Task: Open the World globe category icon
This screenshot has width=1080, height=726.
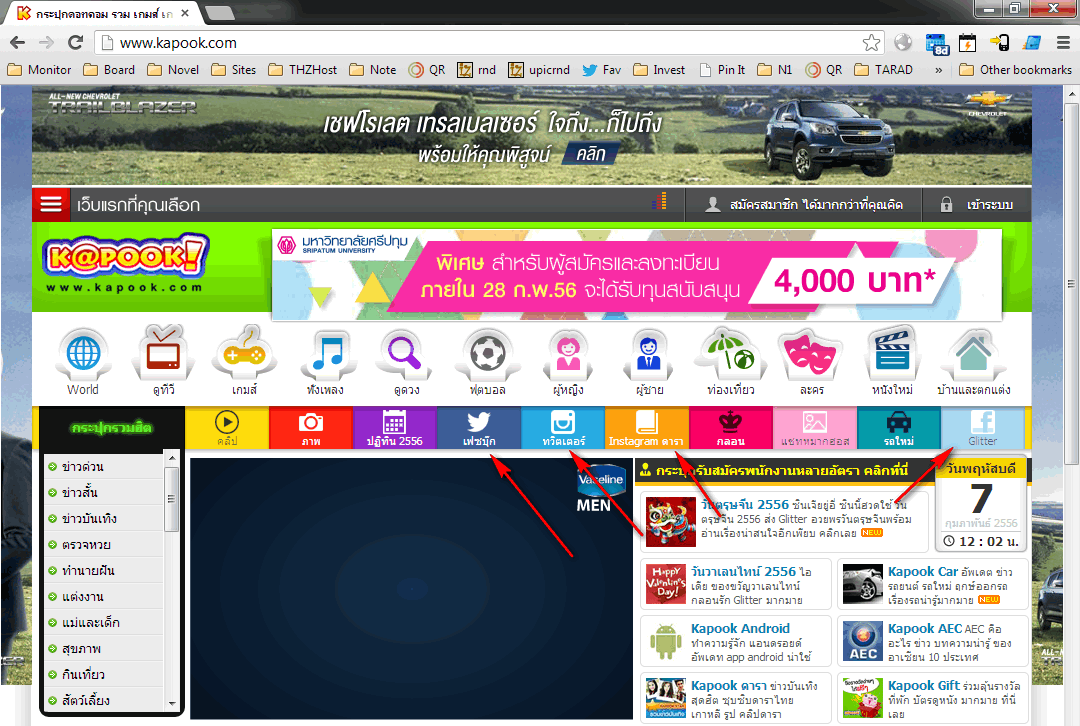Action: click(x=83, y=355)
